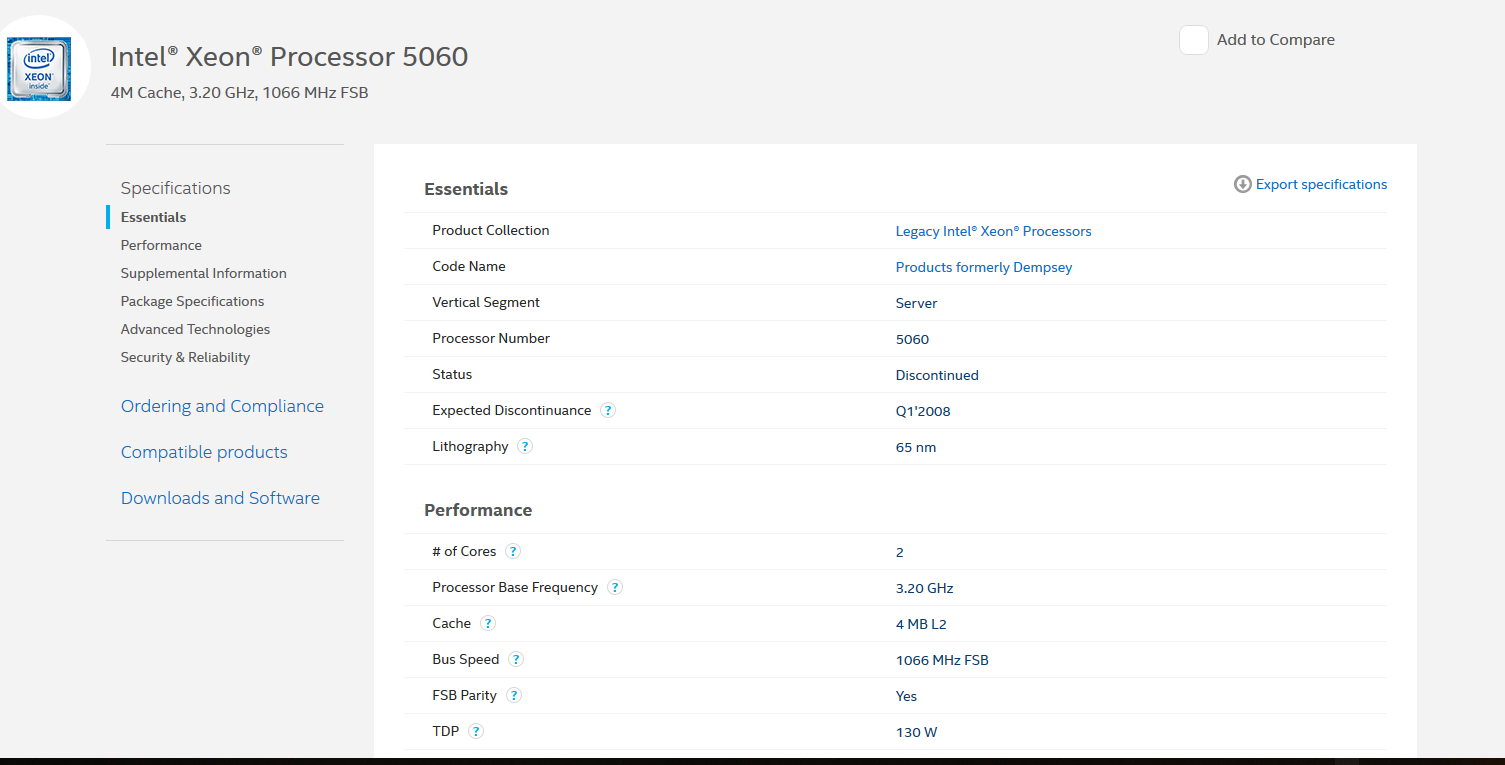Check the Add to Compare checkbox
Image resolution: width=1505 pixels, height=765 pixels.
click(x=1194, y=40)
